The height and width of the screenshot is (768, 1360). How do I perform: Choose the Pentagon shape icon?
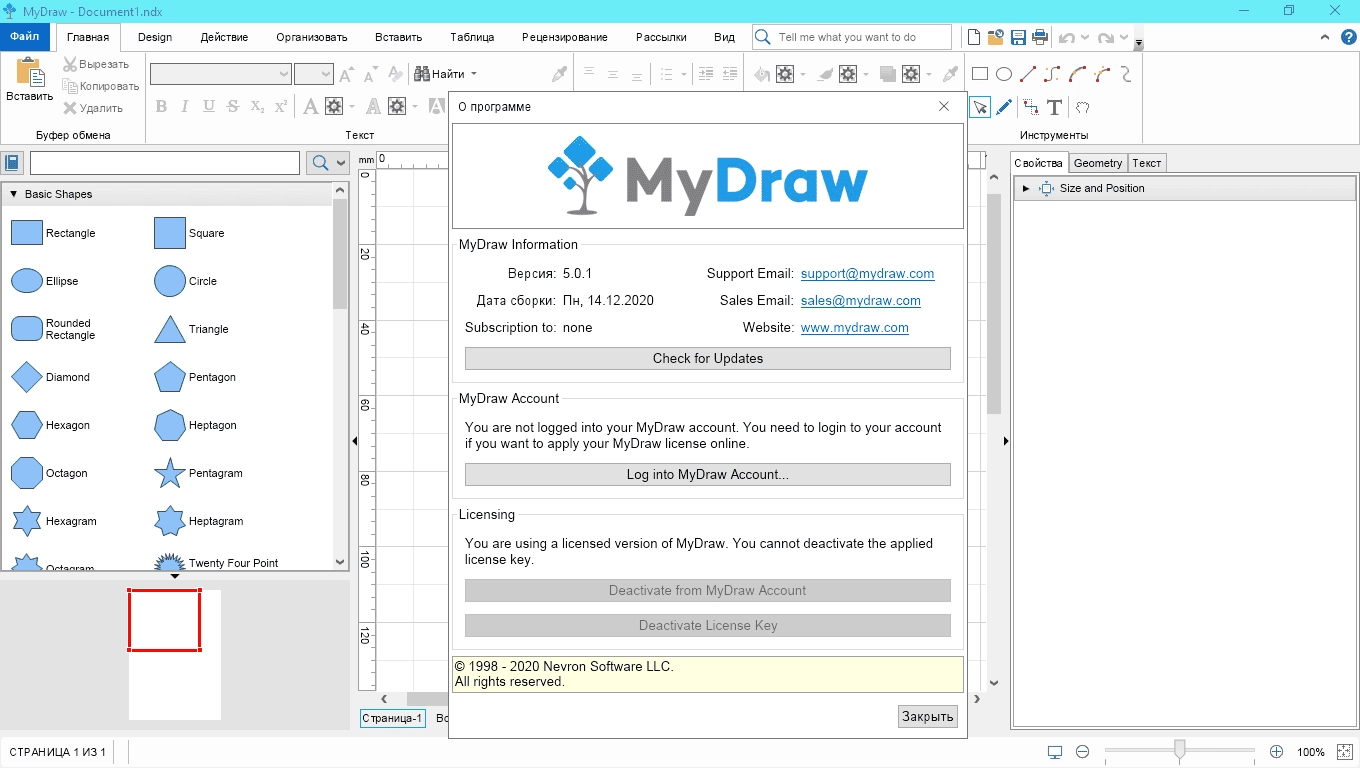tap(170, 377)
